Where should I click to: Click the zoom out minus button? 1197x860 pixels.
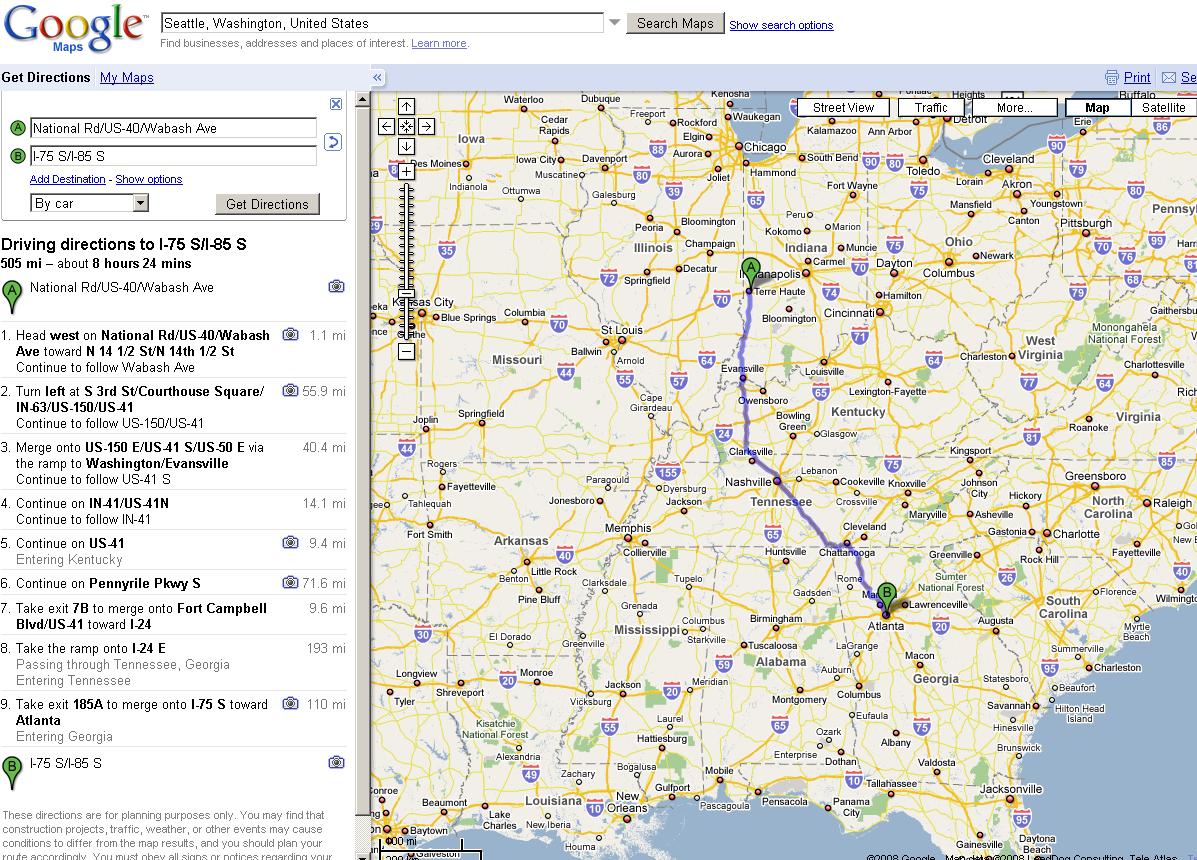(x=406, y=351)
